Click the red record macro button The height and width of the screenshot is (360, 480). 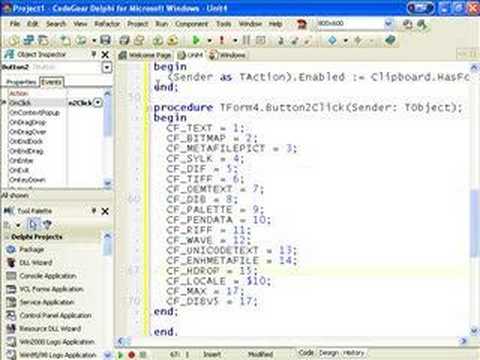click(x=132, y=355)
